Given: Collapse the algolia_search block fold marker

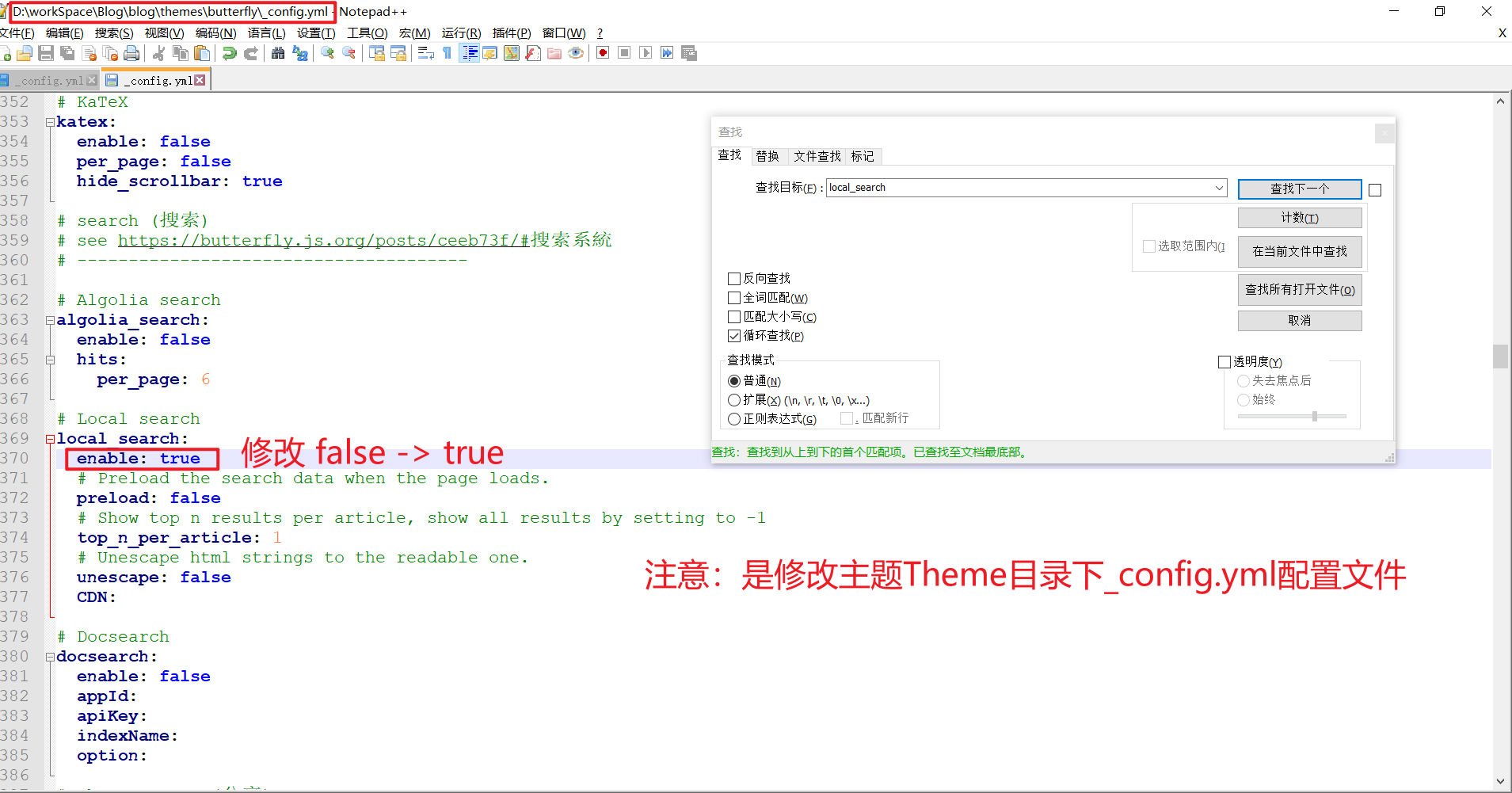Looking at the screenshot, I should (50, 320).
